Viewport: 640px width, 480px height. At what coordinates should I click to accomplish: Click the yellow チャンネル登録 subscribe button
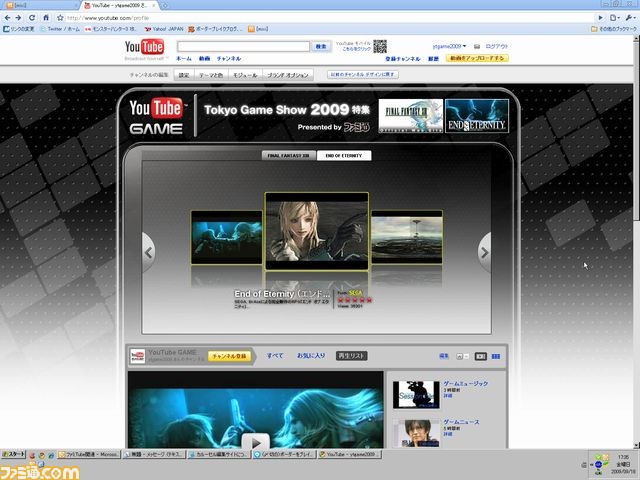230,356
